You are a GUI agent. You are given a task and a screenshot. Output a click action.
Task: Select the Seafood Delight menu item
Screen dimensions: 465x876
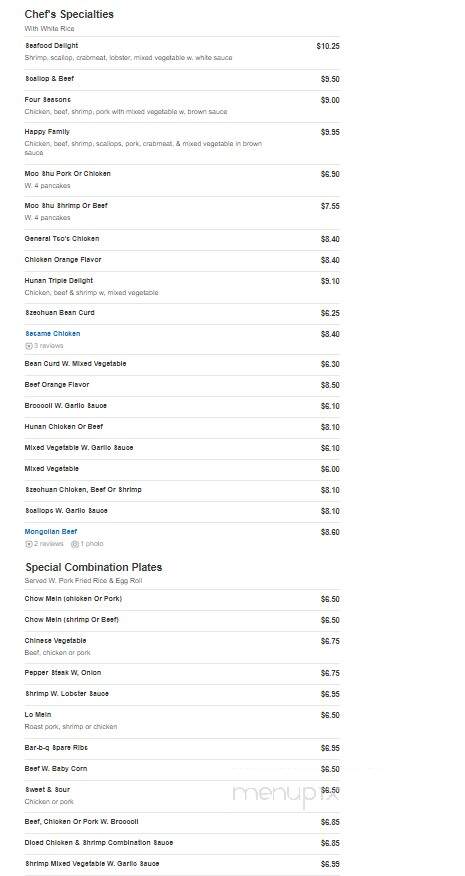51,46
